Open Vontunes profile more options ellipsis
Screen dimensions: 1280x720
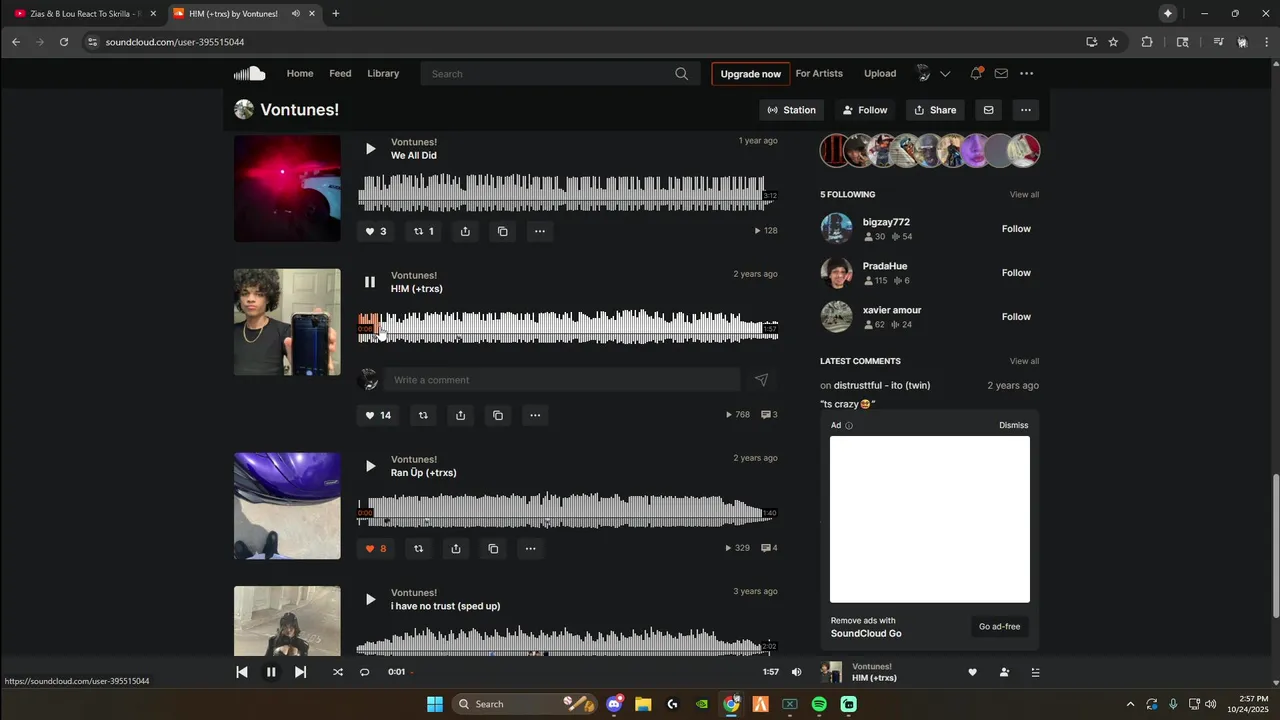click(x=1025, y=110)
